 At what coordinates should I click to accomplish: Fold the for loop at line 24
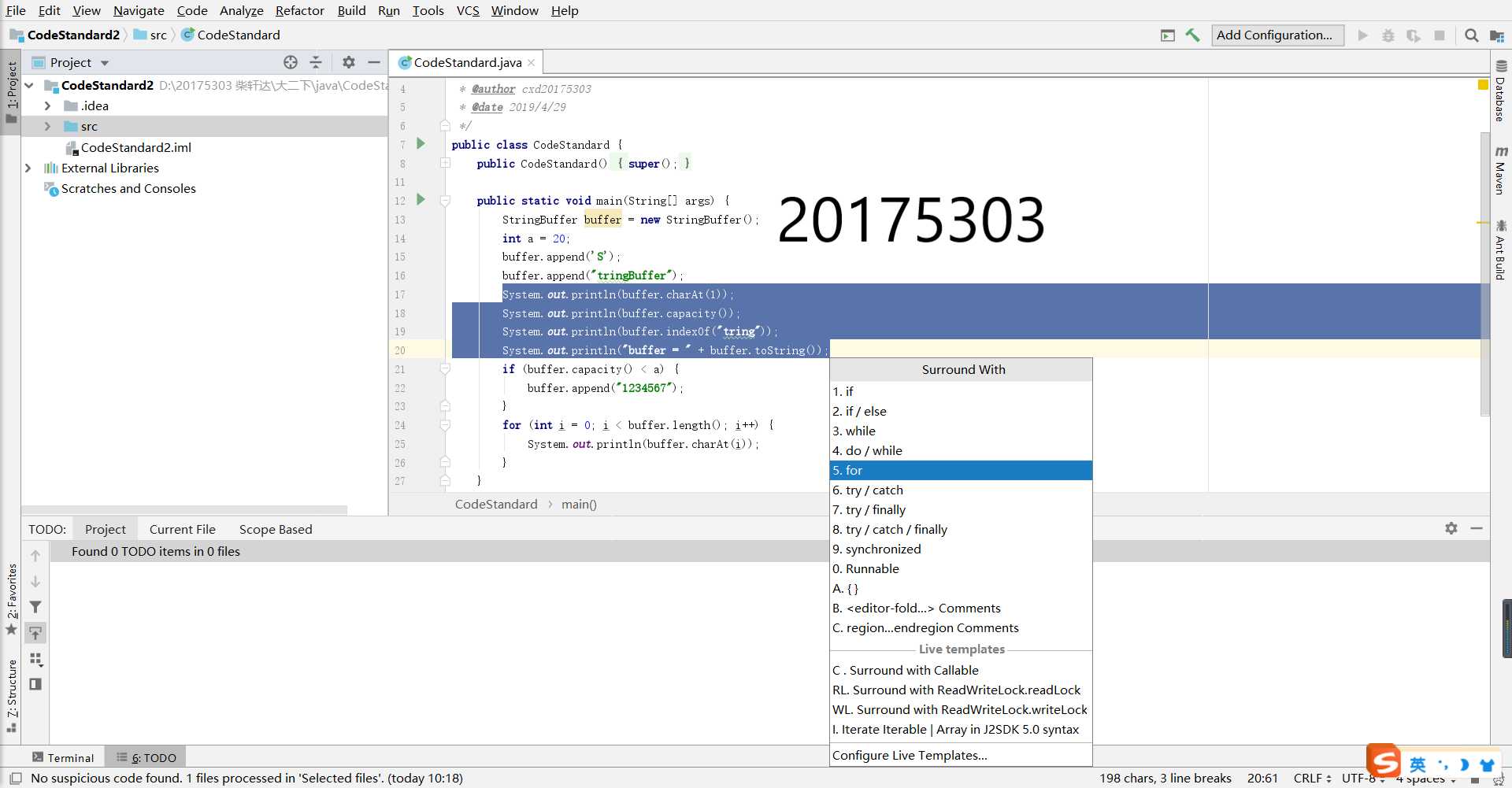[x=445, y=425]
